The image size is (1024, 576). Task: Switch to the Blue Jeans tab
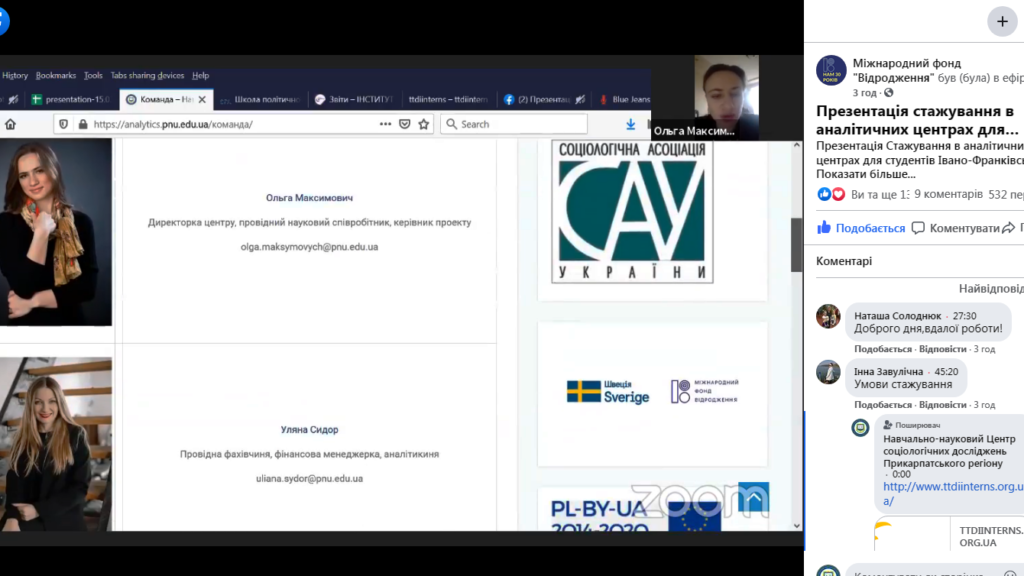pyautogui.click(x=623, y=99)
